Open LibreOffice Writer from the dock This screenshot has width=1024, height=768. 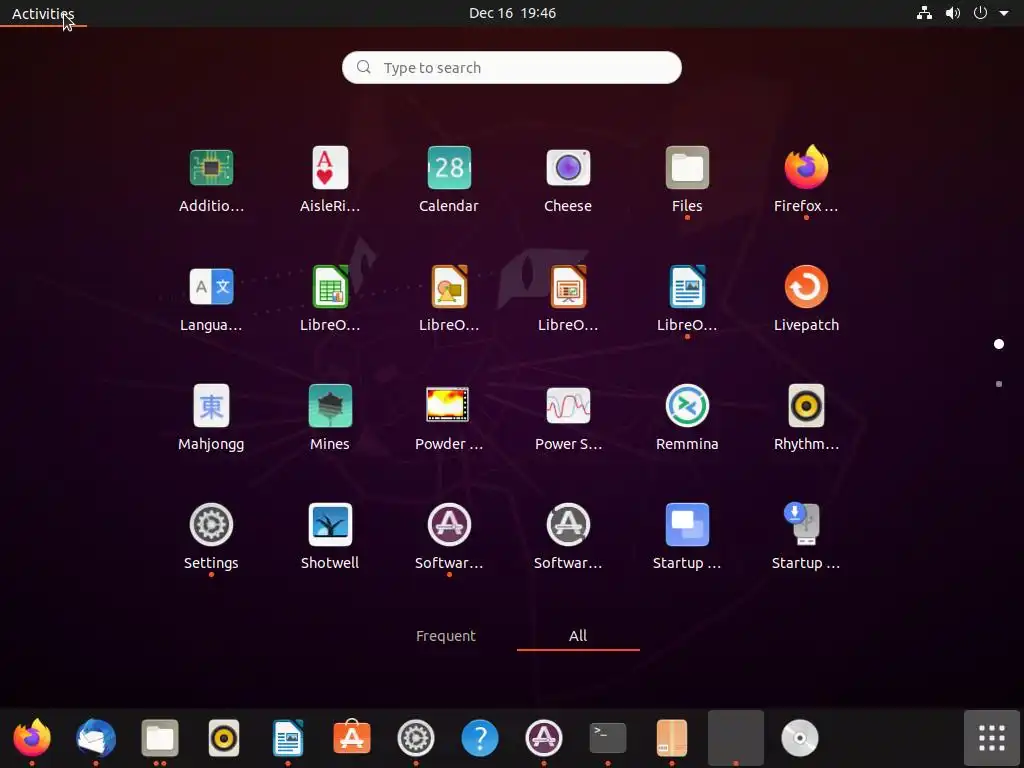click(x=288, y=738)
